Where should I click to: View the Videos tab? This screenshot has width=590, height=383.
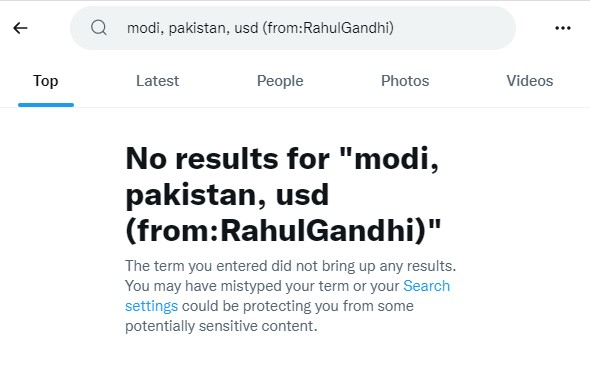click(x=529, y=81)
